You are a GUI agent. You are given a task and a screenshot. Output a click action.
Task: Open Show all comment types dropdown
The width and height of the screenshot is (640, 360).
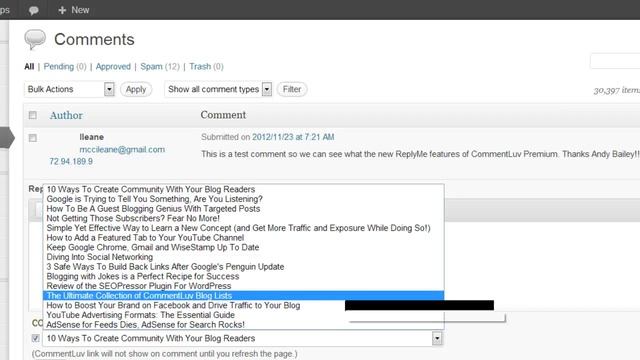[218, 89]
